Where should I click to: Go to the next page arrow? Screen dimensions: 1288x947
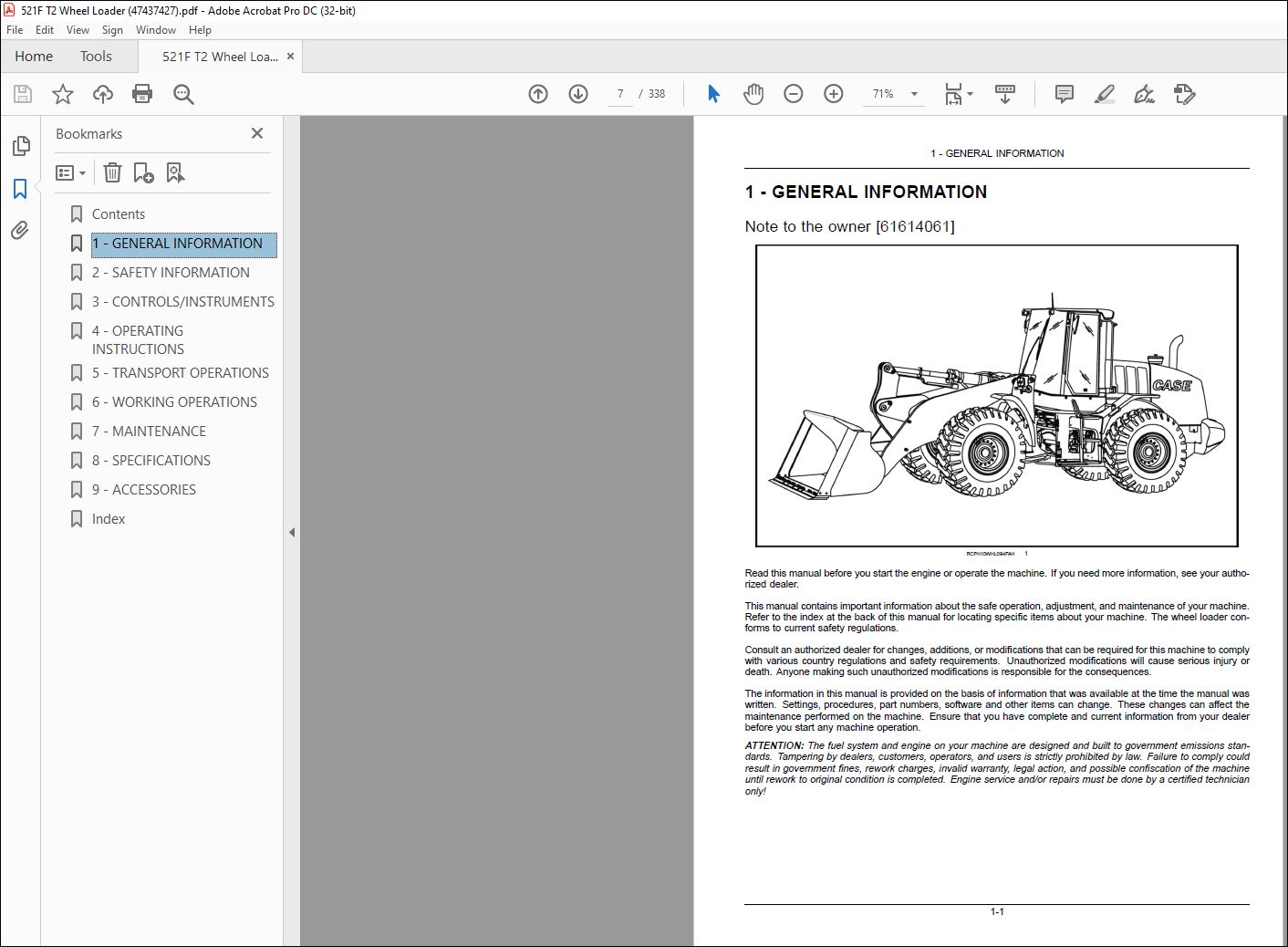[x=578, y=94]
